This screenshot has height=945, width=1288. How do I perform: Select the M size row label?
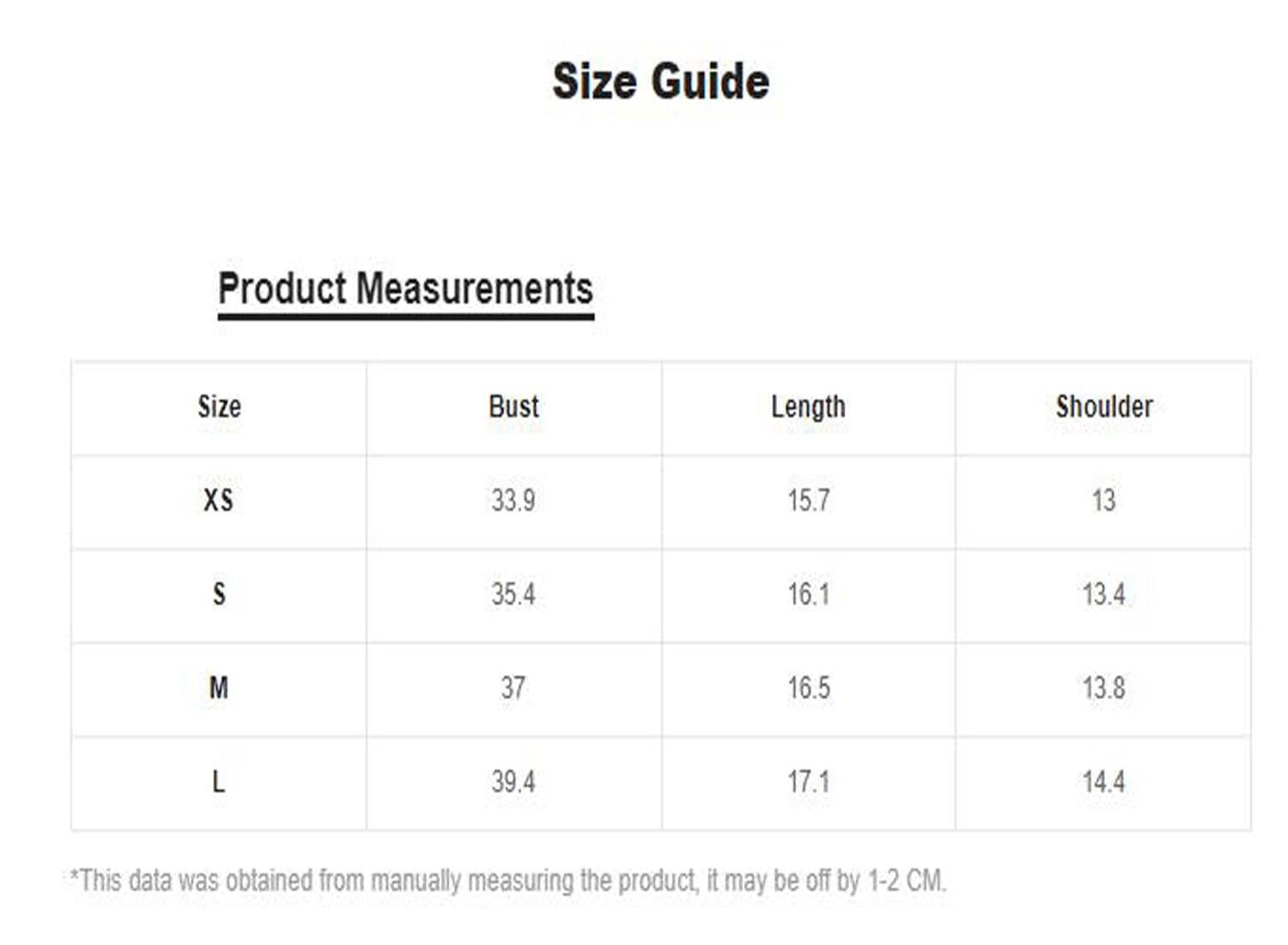click(218, 687)
